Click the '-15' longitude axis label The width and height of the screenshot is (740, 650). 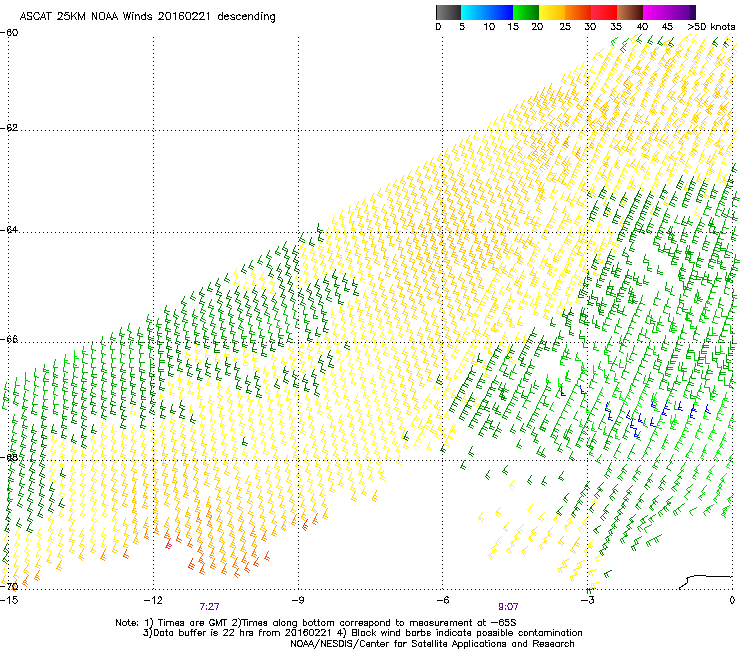9,600
